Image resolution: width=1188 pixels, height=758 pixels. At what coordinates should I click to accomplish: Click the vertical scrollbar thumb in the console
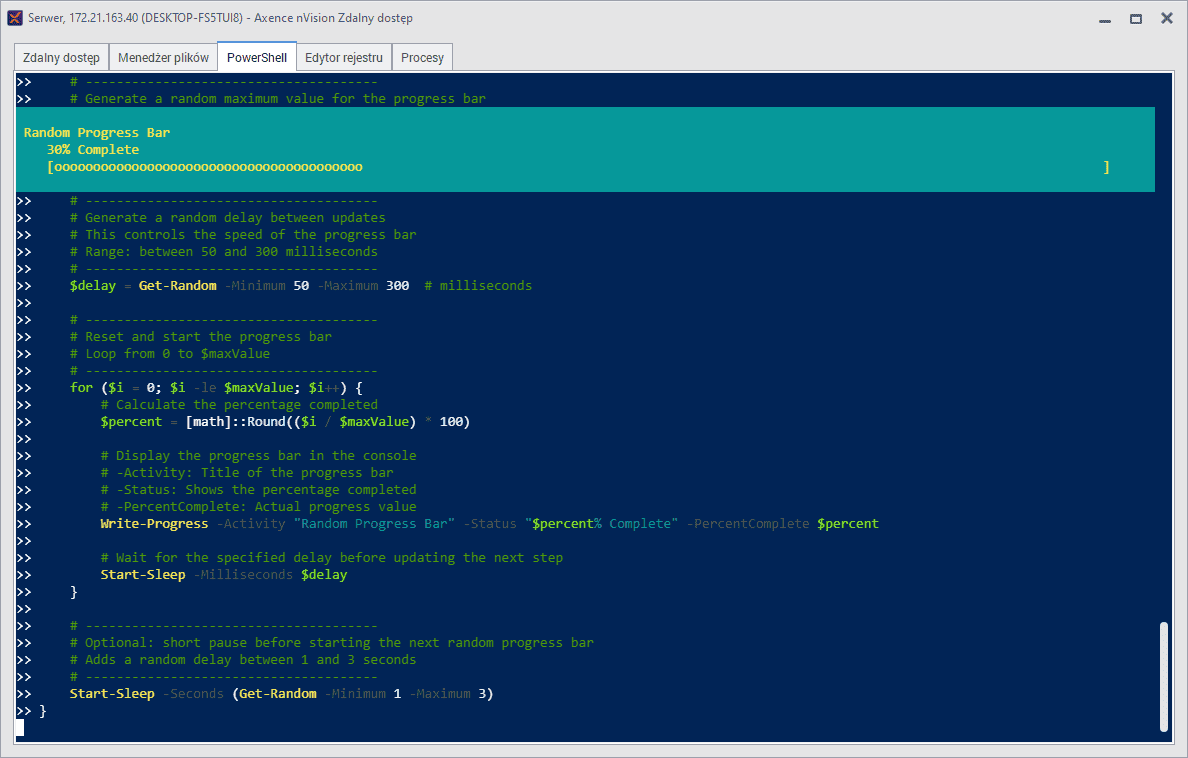click(1163, 675)
